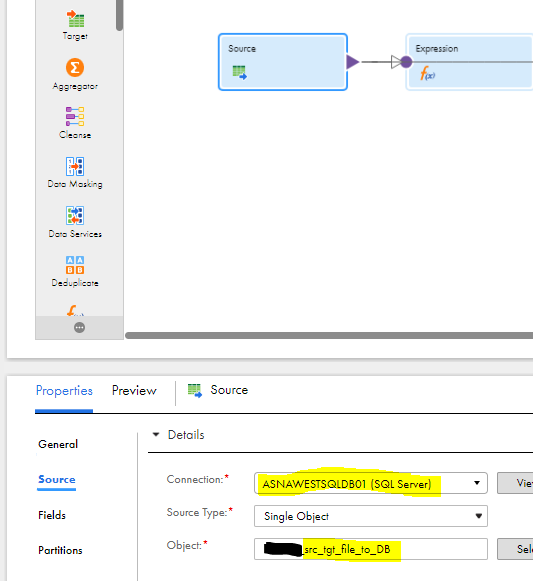Click the palette vertical scrollbar thumb
The width and height of the screenshot is (533, 581).
(x=119, y=15)
